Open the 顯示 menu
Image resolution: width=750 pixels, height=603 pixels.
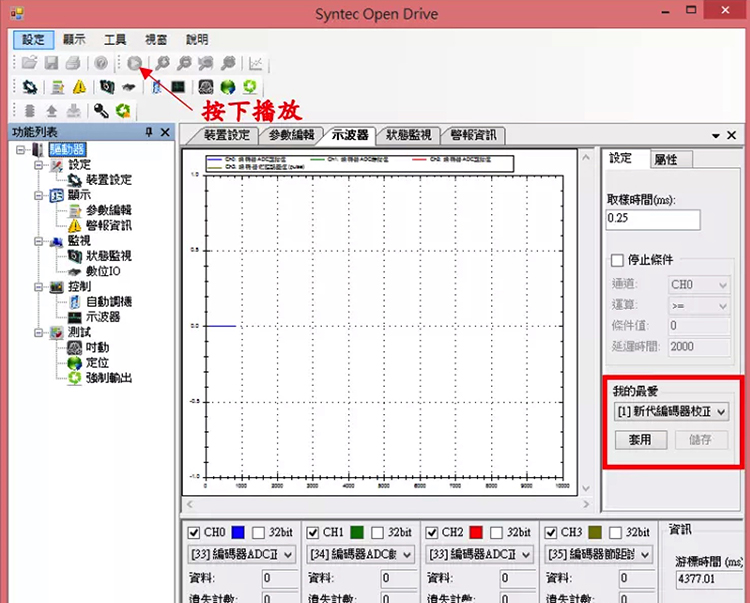[74, 39]
